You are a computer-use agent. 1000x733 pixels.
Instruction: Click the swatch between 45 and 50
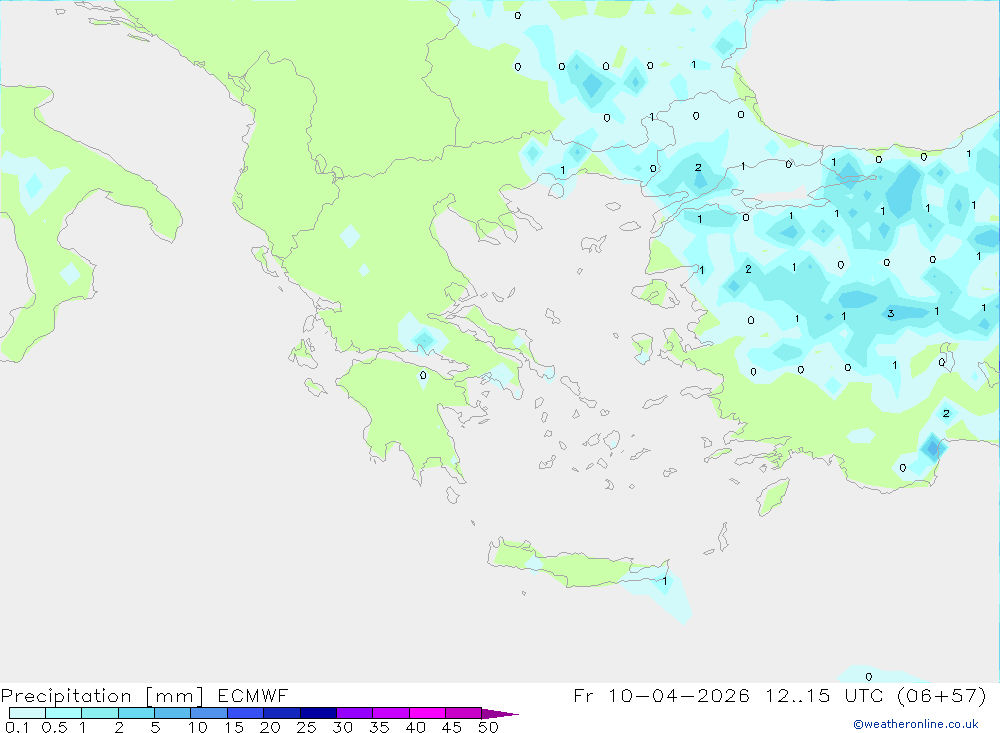(464, 713)
